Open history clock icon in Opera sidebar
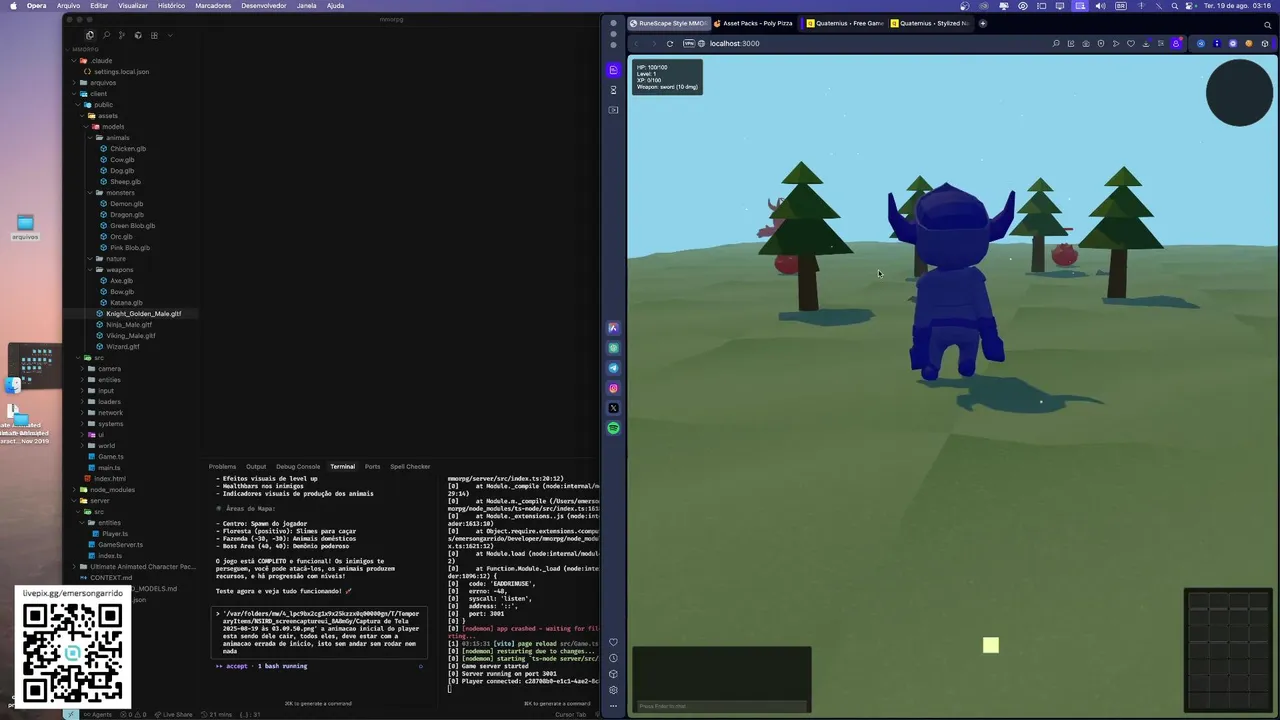The image size is (1280, 720). [x=613, y=658]
